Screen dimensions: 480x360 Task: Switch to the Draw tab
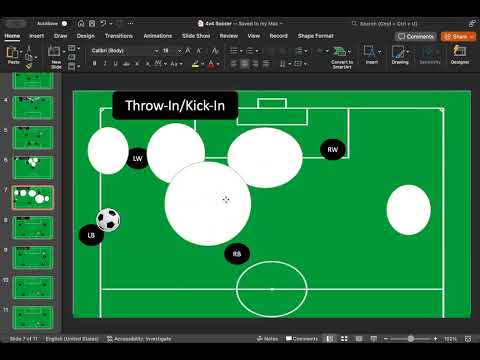60,36
